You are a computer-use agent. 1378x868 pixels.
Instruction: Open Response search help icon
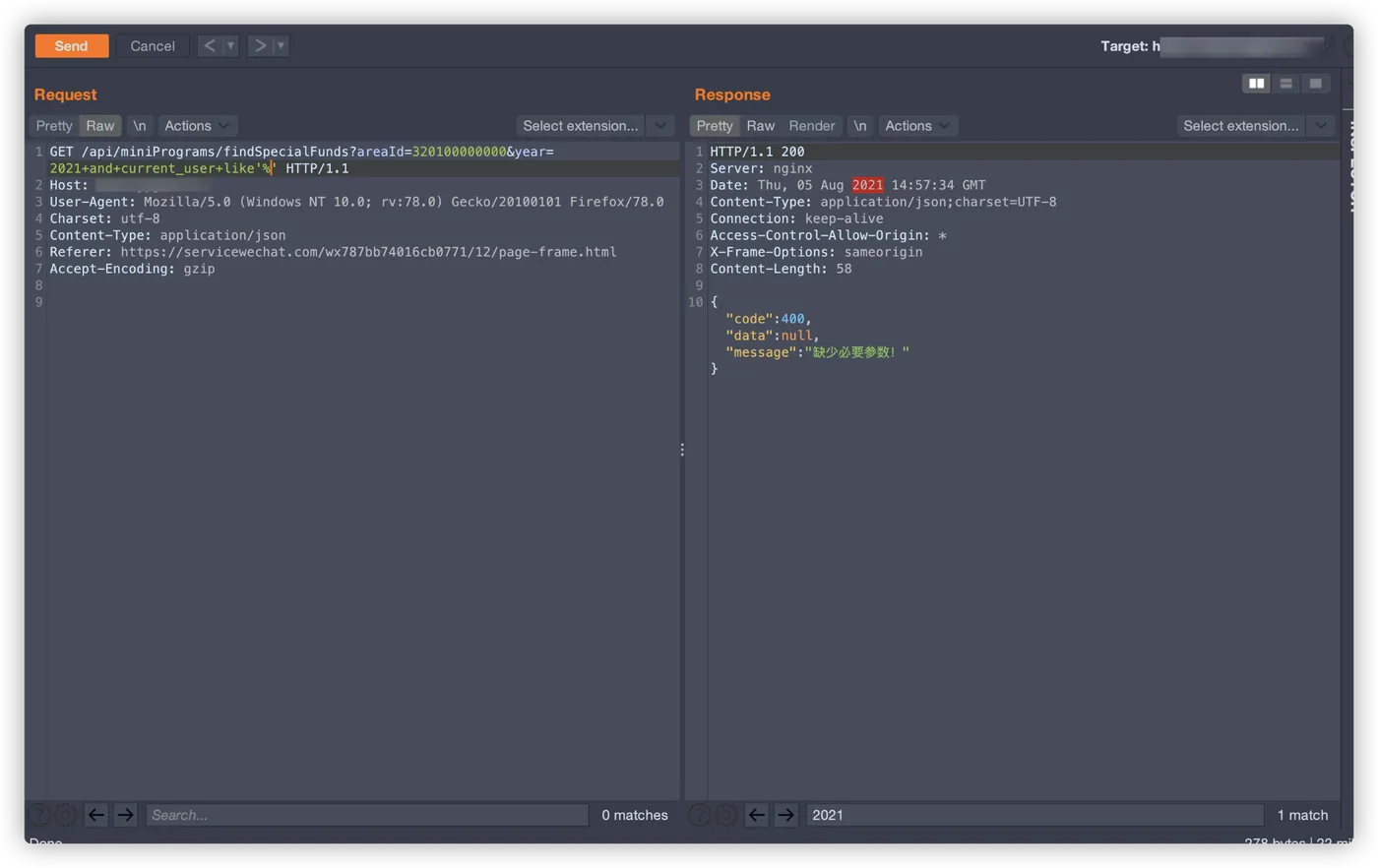(699, 815)
